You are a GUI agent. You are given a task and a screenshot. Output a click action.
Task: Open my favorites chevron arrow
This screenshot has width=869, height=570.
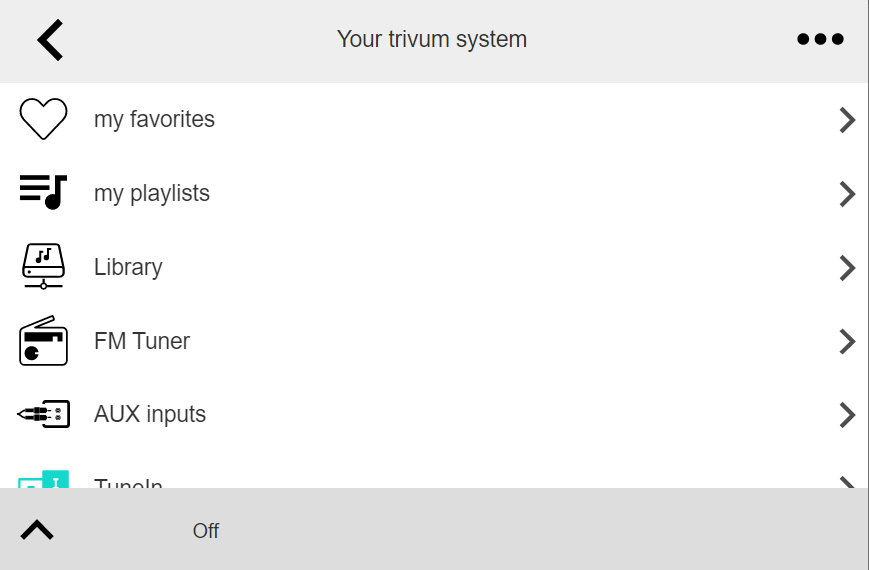click(847, 120)
